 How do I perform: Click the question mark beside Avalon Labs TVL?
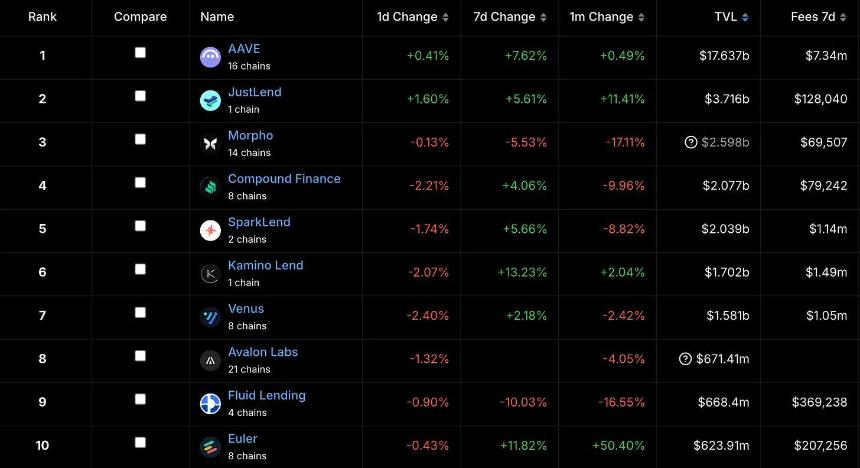pyautogui.click(x=686, y=359)
